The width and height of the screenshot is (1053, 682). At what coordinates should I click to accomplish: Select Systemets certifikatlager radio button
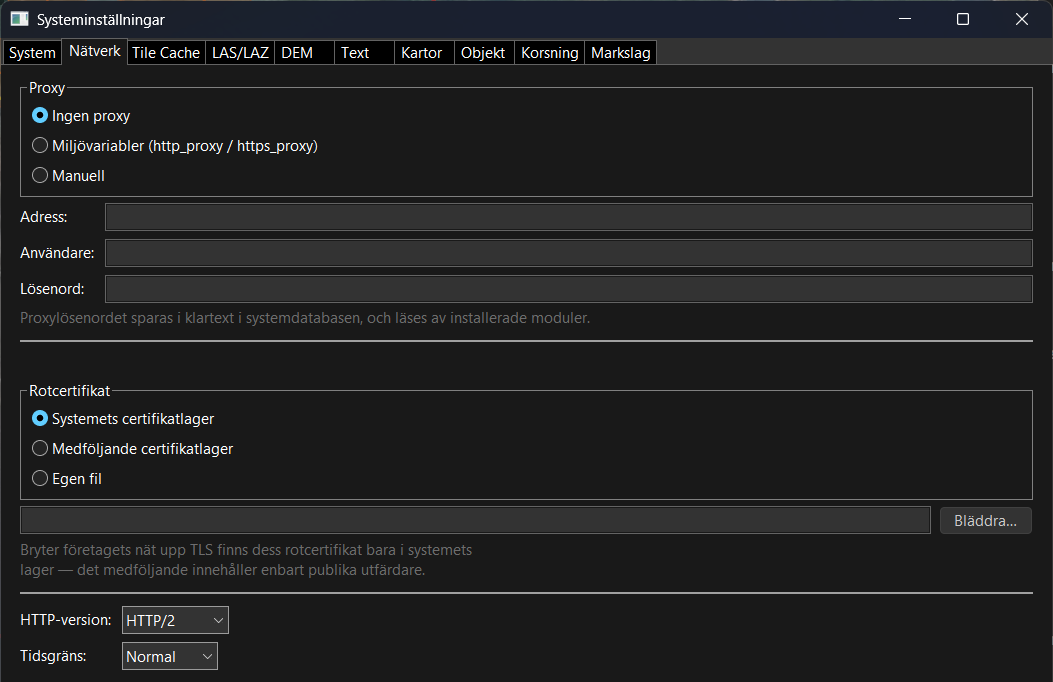click(123, 418)
